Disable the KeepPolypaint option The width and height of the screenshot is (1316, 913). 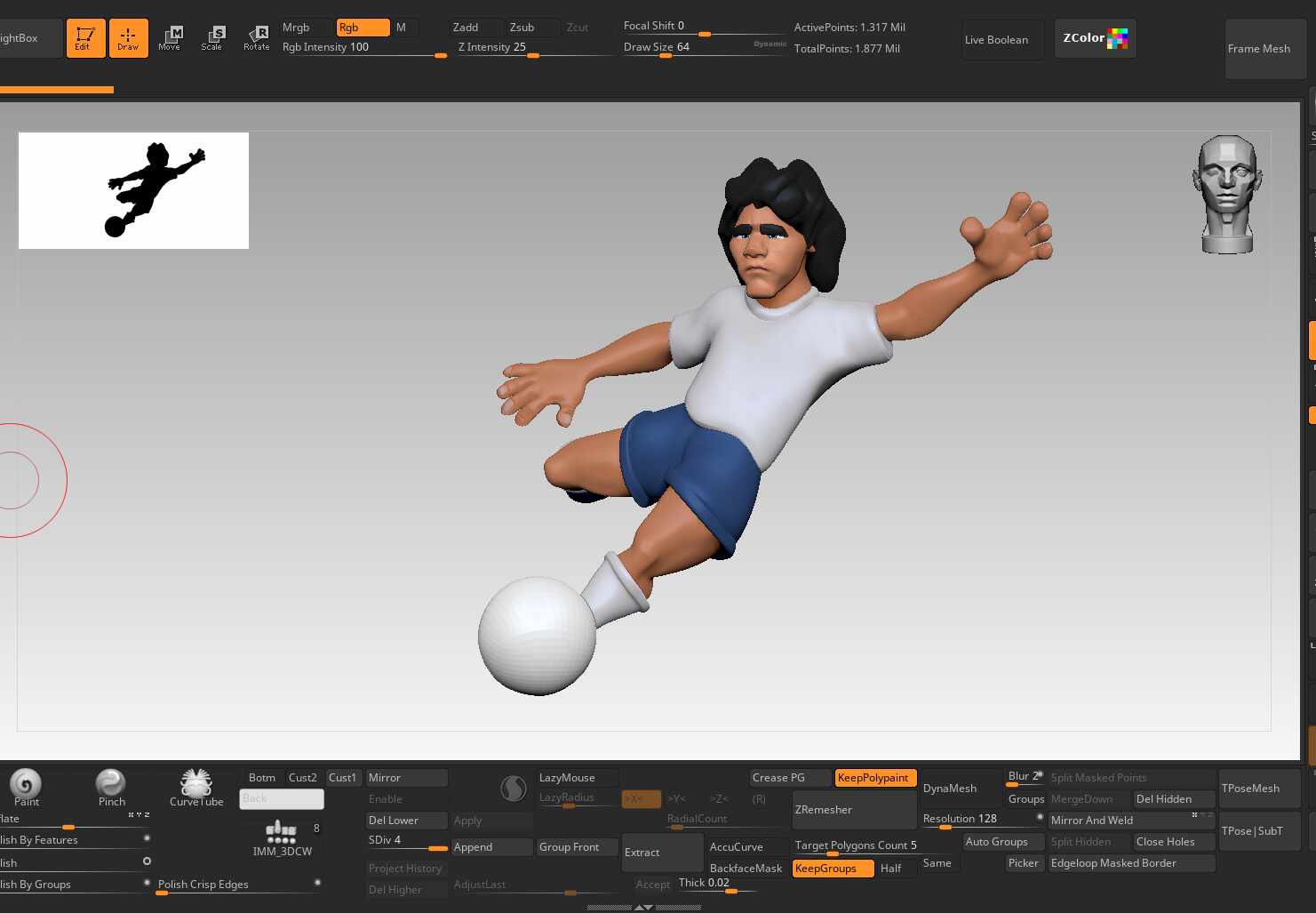click(x=874, y=778)
